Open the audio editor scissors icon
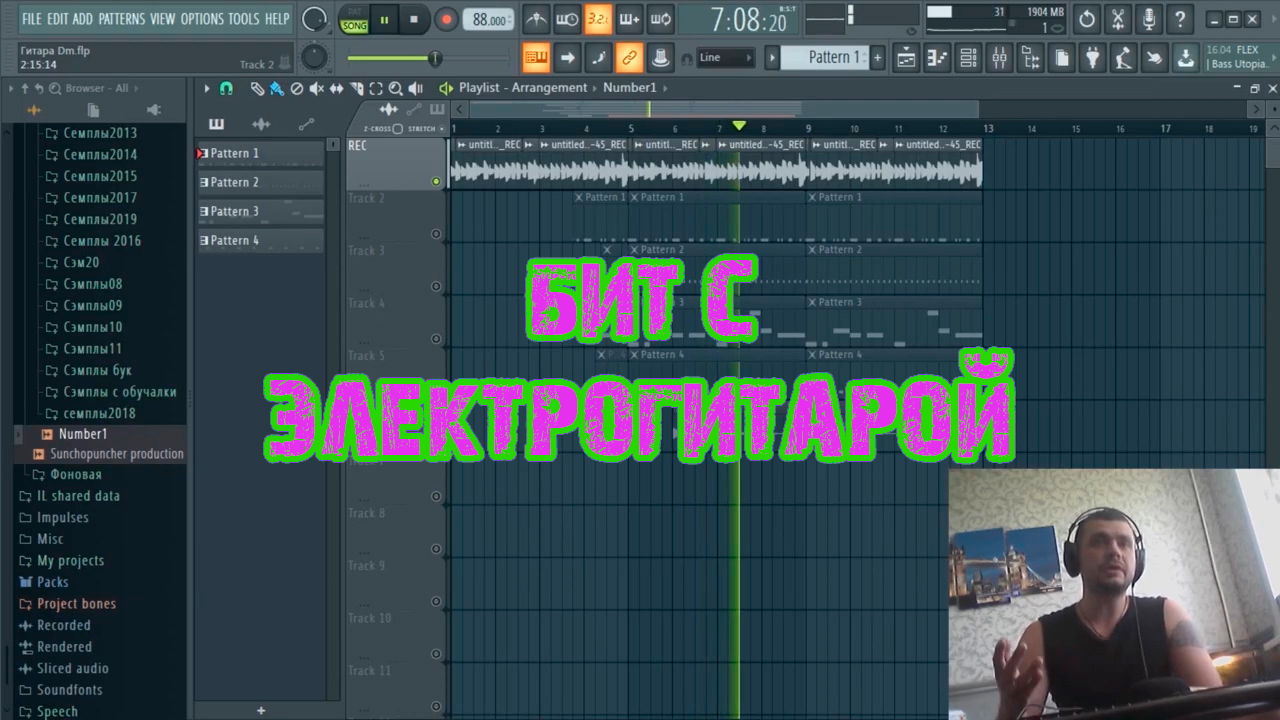1280x720 pixels. (x=1118, y=19)
